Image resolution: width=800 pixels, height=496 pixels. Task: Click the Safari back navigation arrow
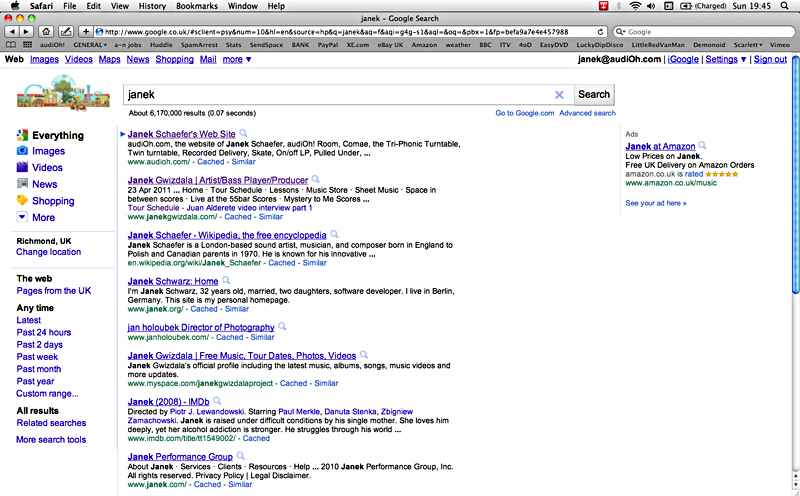[x=11, y=32]
